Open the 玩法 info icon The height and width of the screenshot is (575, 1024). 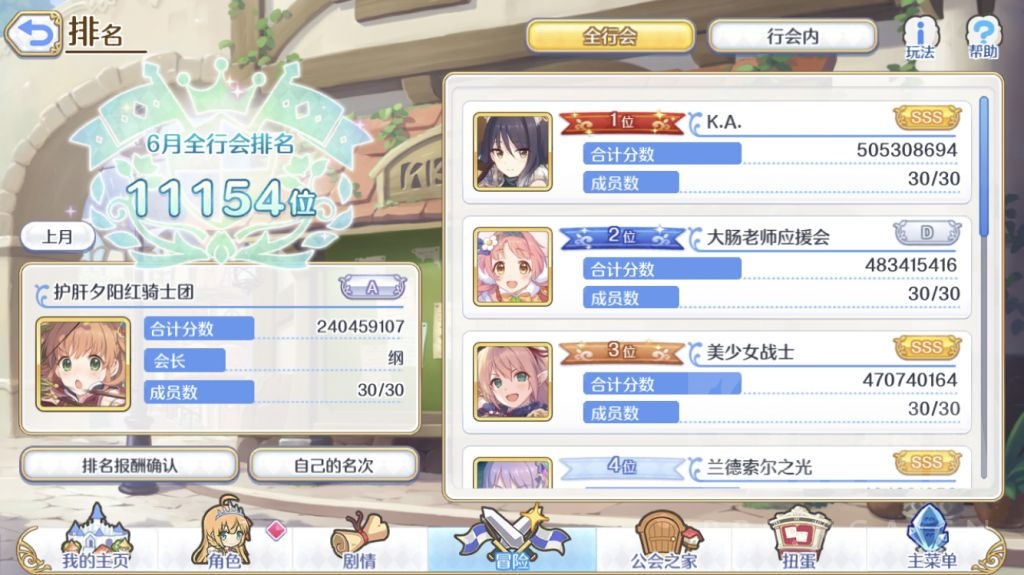click(x=920, y=37)
